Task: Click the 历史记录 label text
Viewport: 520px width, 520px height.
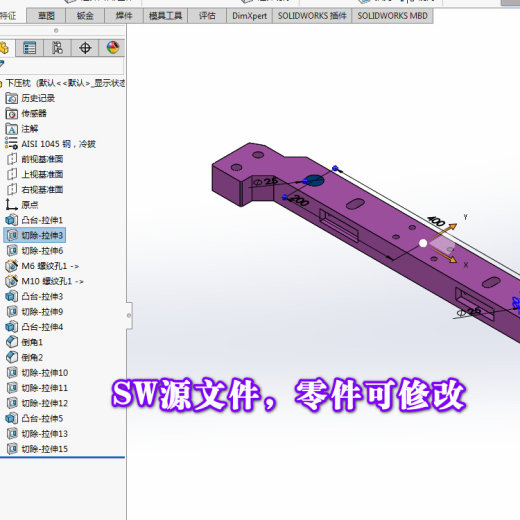Action: coord(38,98)
